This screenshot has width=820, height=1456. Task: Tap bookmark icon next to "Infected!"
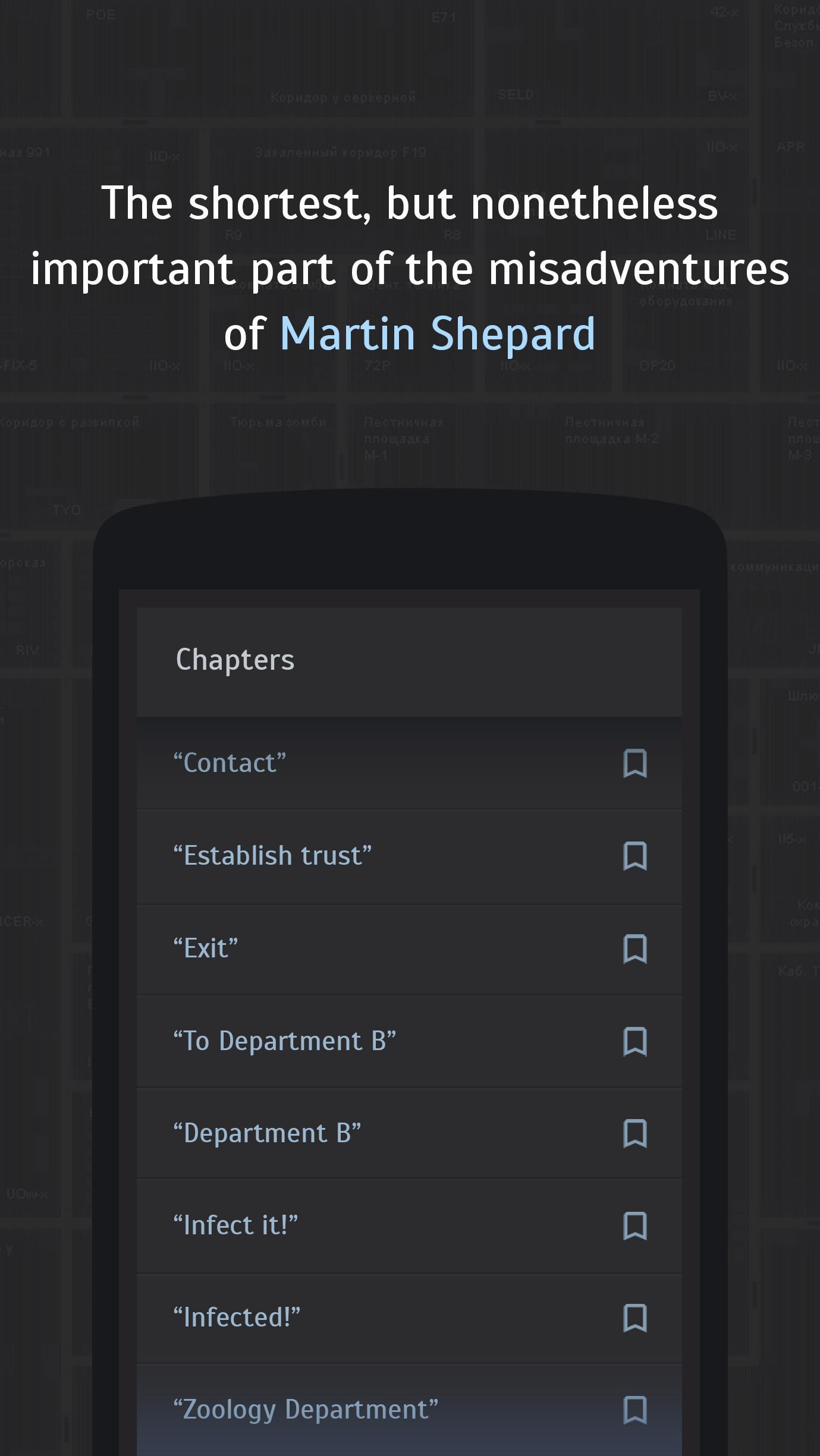click(x=634, y=1319)
